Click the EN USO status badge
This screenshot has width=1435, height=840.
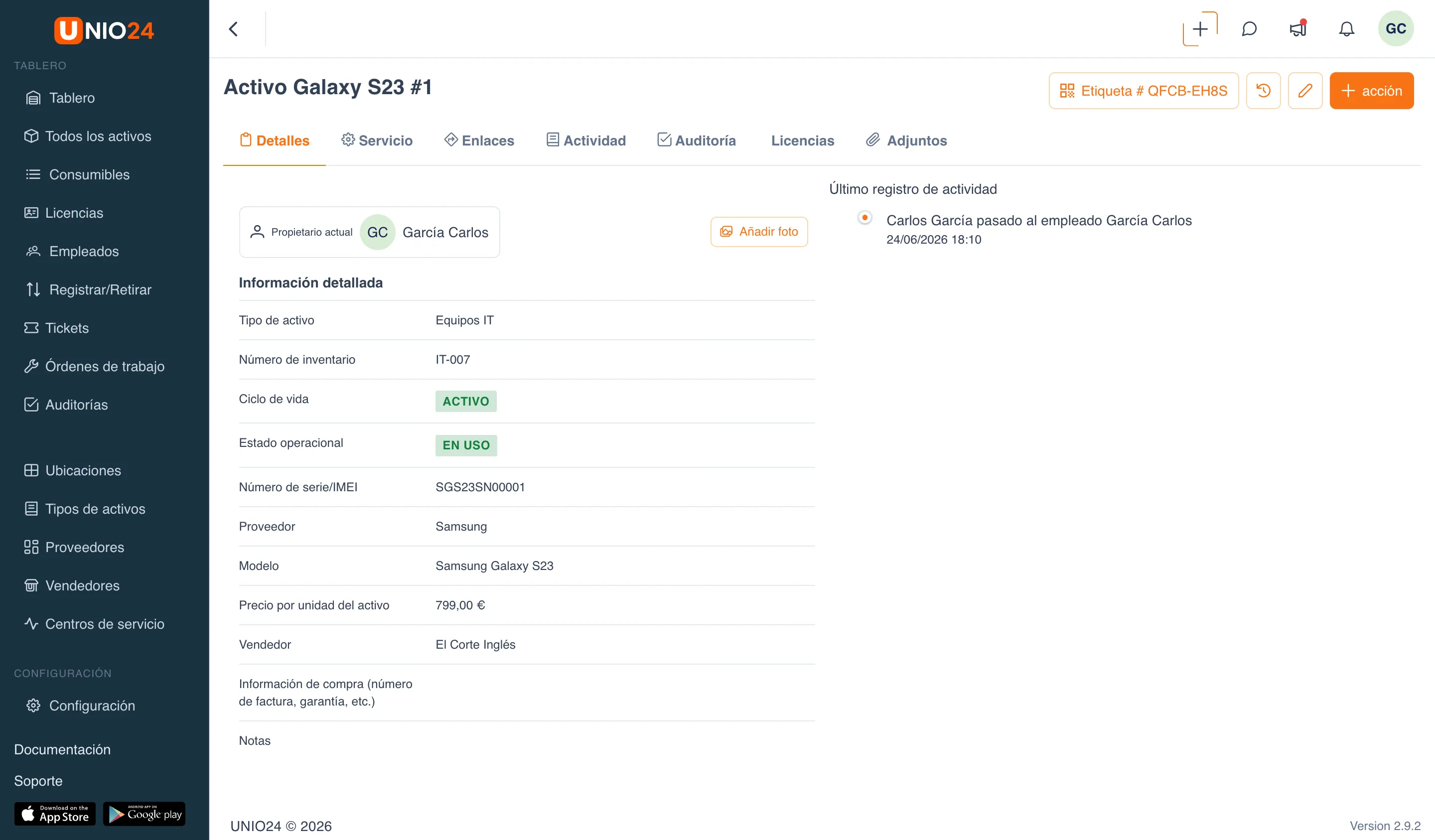pos(466,445)
